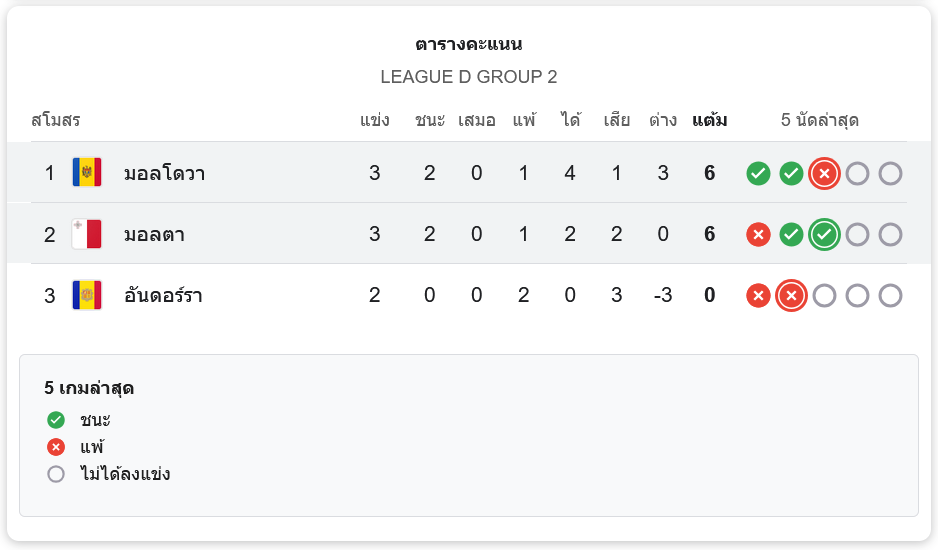Click Moldova's first green win icon
This screenshot has width=938, height=550.
pyautogui.click(x=758, y=174)
